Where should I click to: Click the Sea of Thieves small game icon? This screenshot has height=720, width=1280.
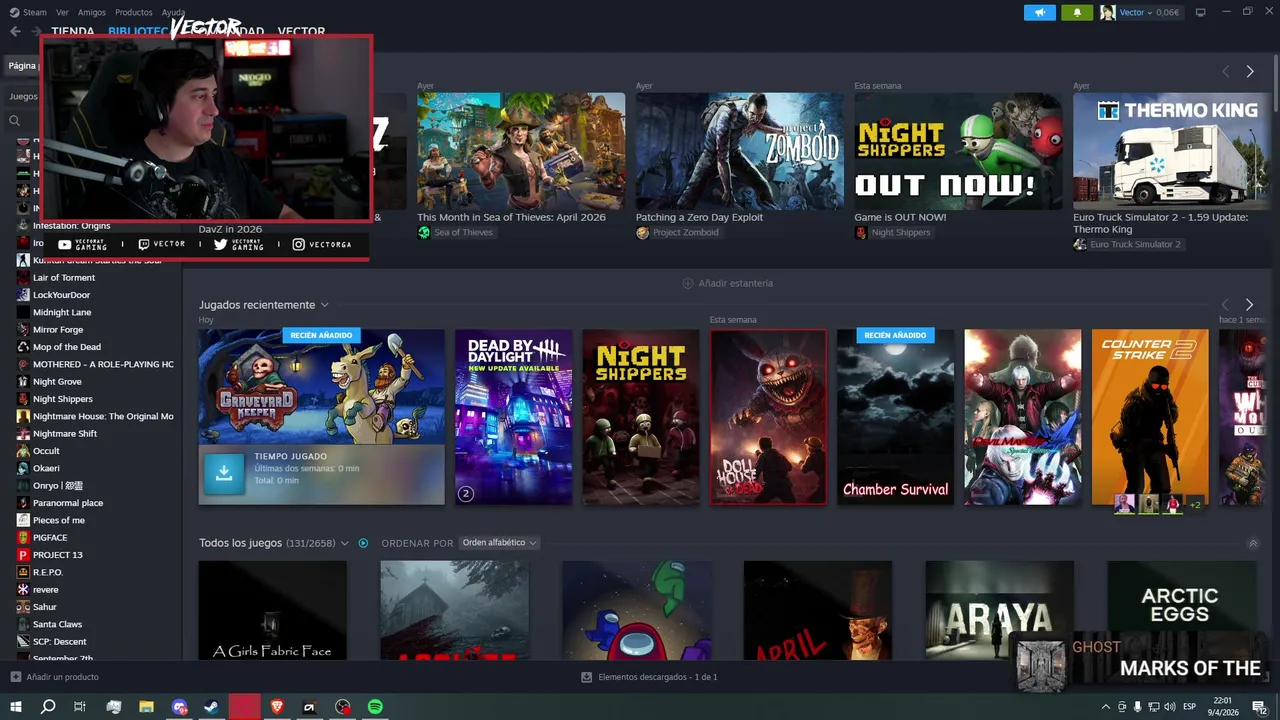coord(424,232)
